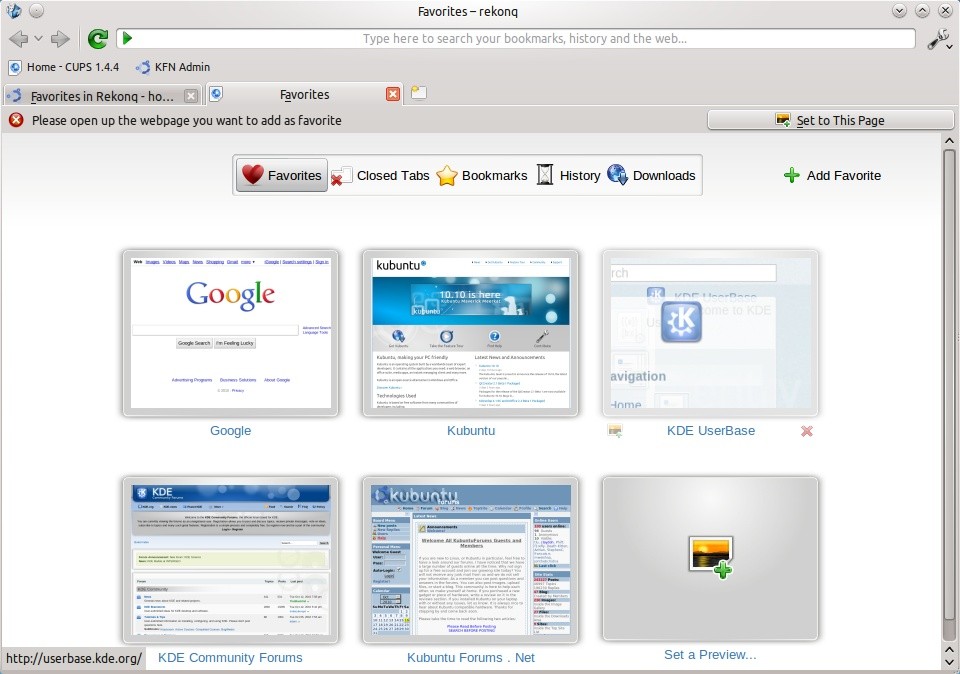Open the wrench tools menu icon
Viewport: 960px width, 674px height.
938,39
